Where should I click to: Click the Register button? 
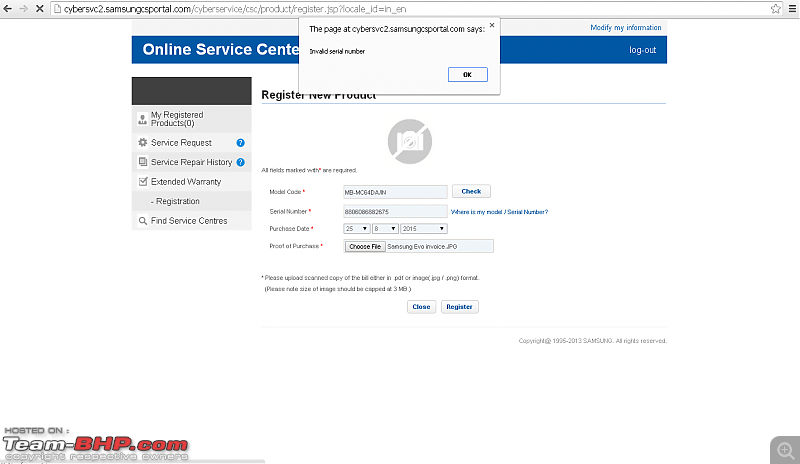pyautogui.click(x=459, y=307)
